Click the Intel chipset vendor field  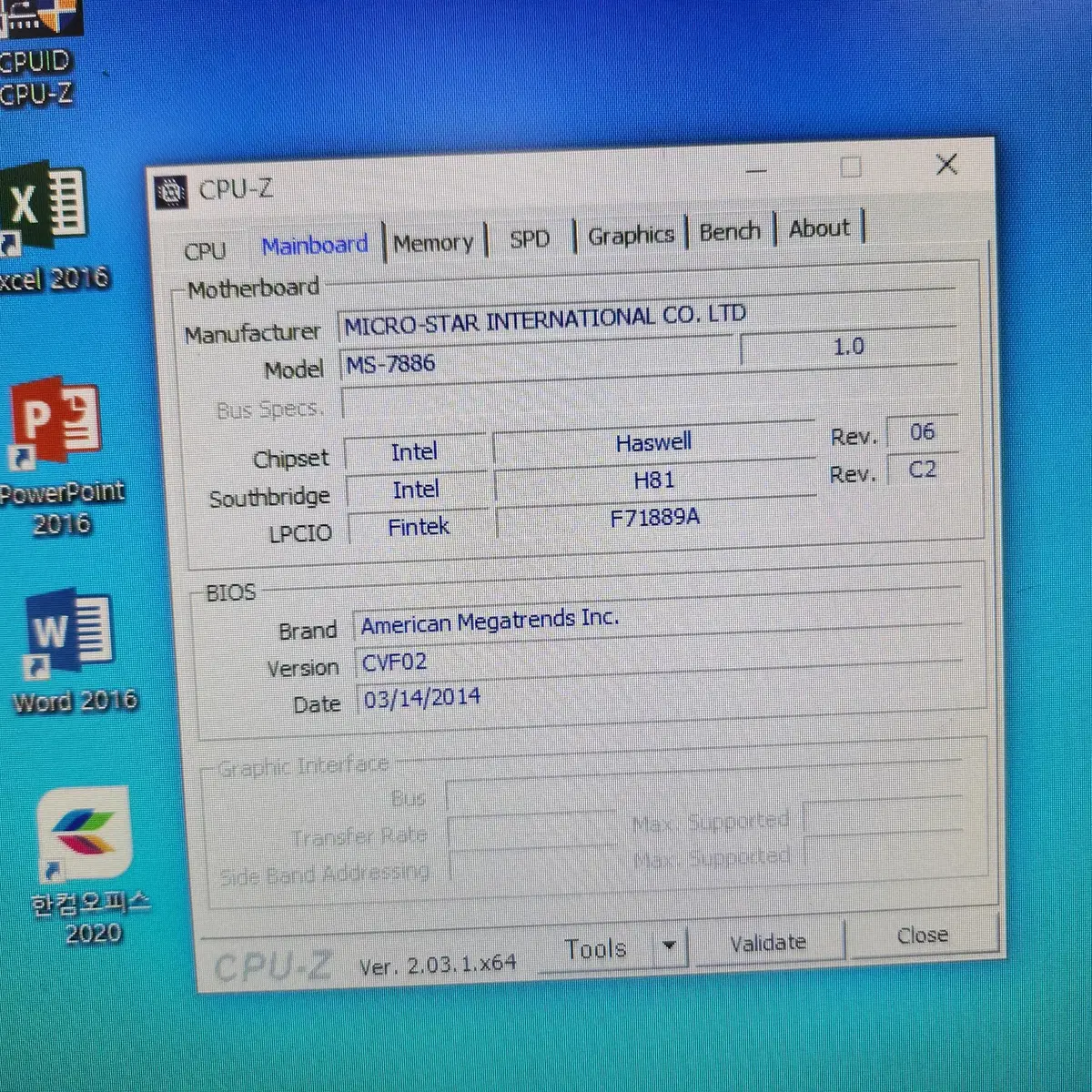click(414, 452)
